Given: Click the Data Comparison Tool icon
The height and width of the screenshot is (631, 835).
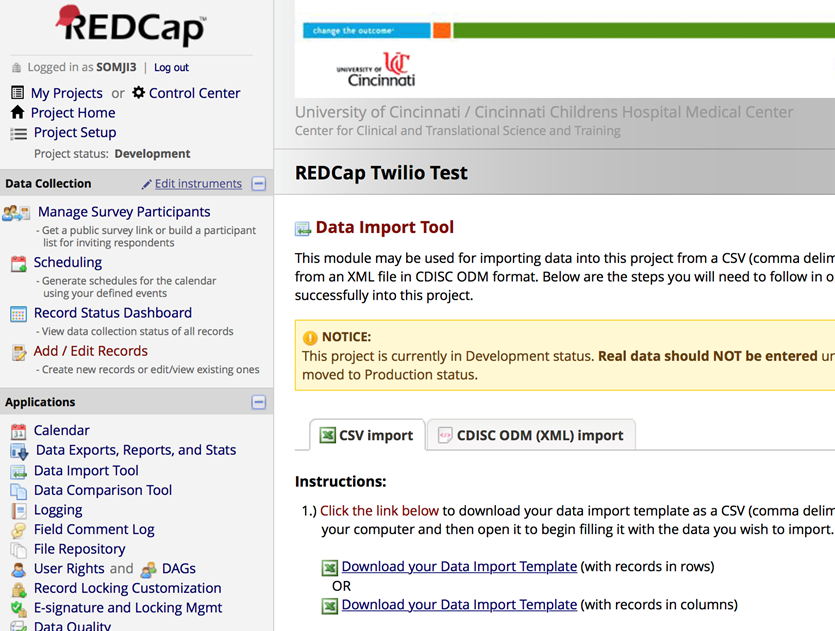Looking at the screenshot, I should click(18, 491).
